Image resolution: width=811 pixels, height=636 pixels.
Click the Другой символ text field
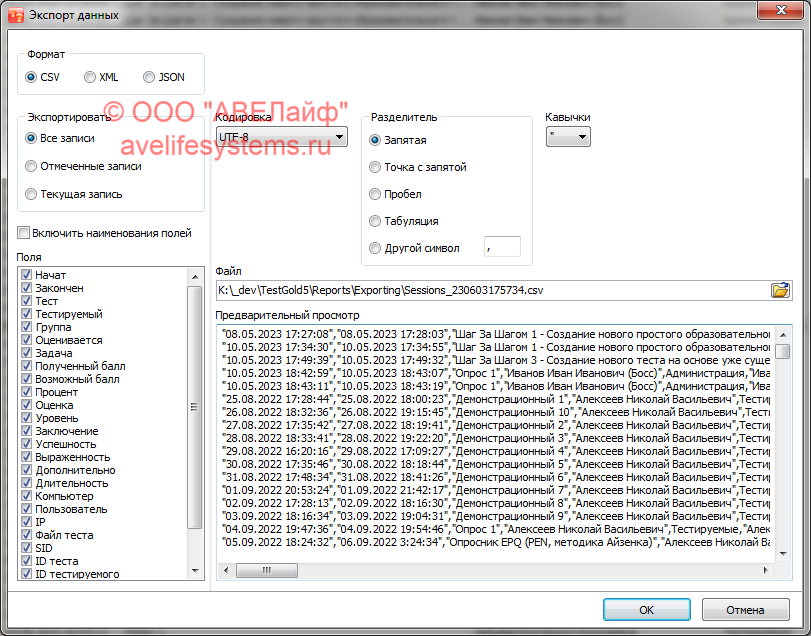[502, 247]
